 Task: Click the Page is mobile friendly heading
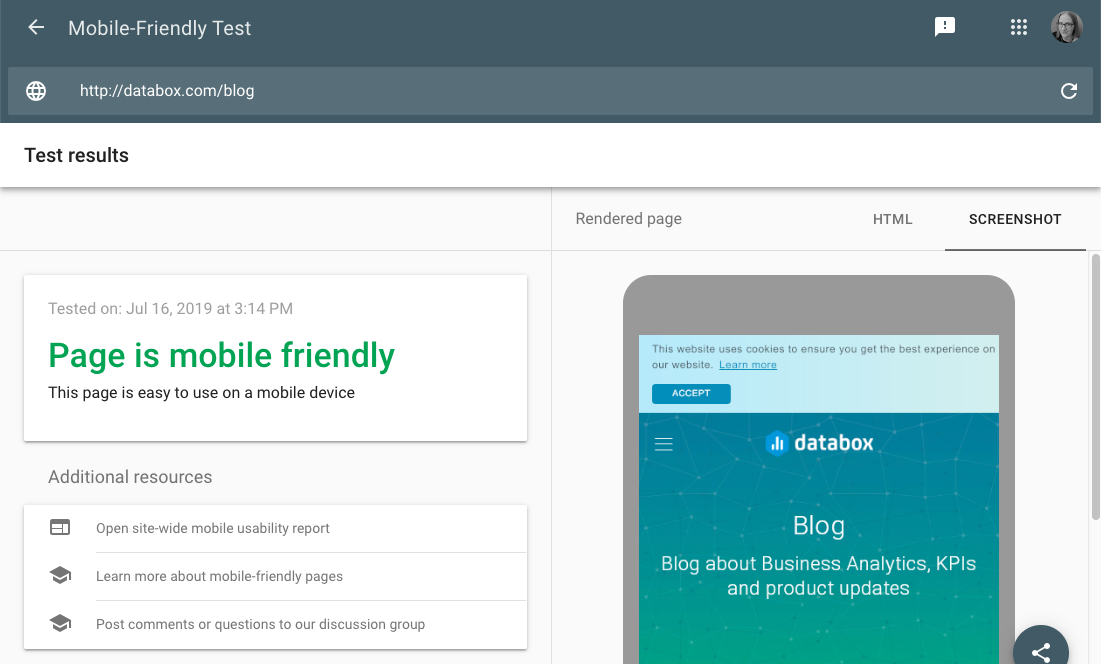(221, 354)
